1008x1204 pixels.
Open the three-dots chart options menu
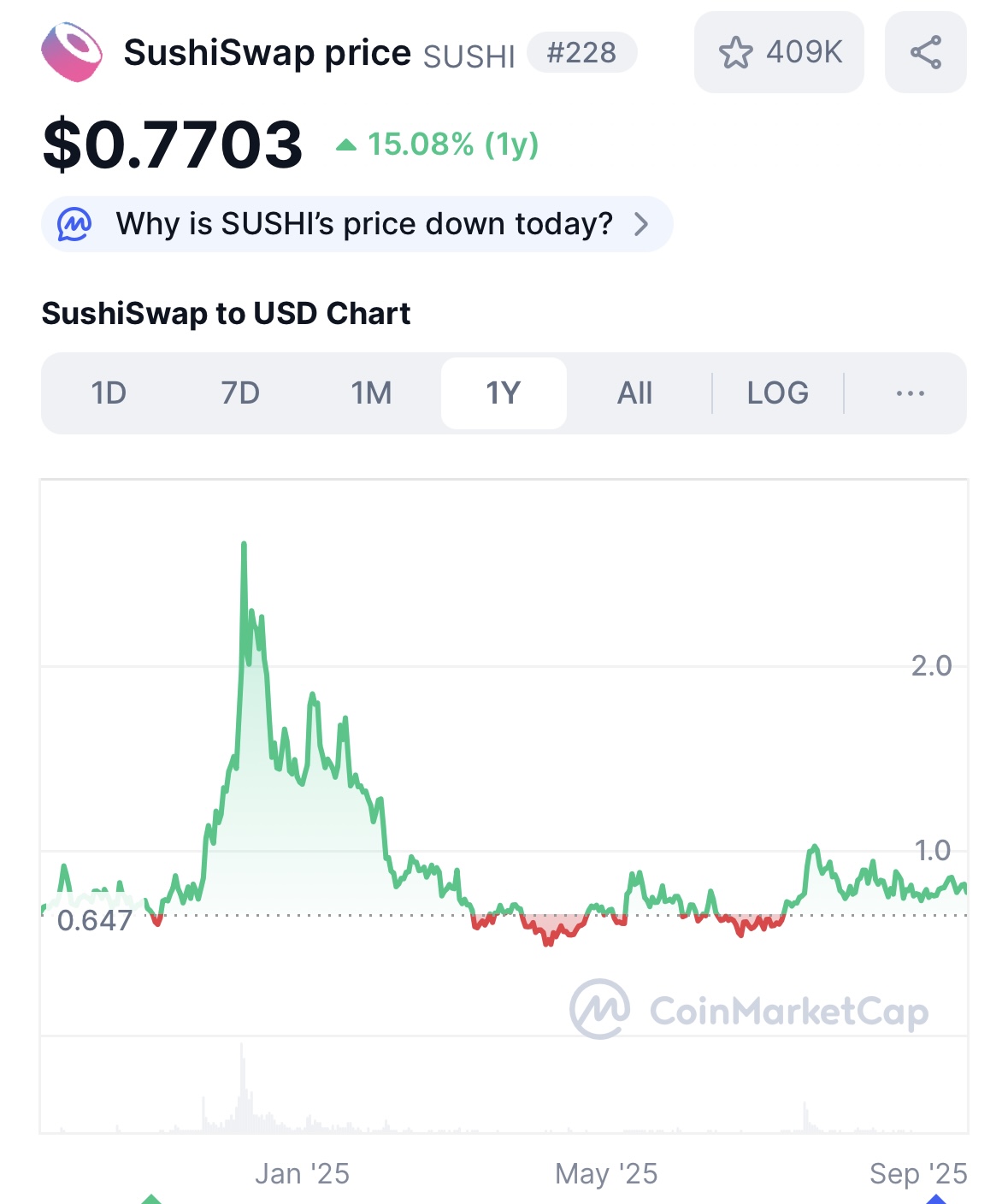coord(910,393)
